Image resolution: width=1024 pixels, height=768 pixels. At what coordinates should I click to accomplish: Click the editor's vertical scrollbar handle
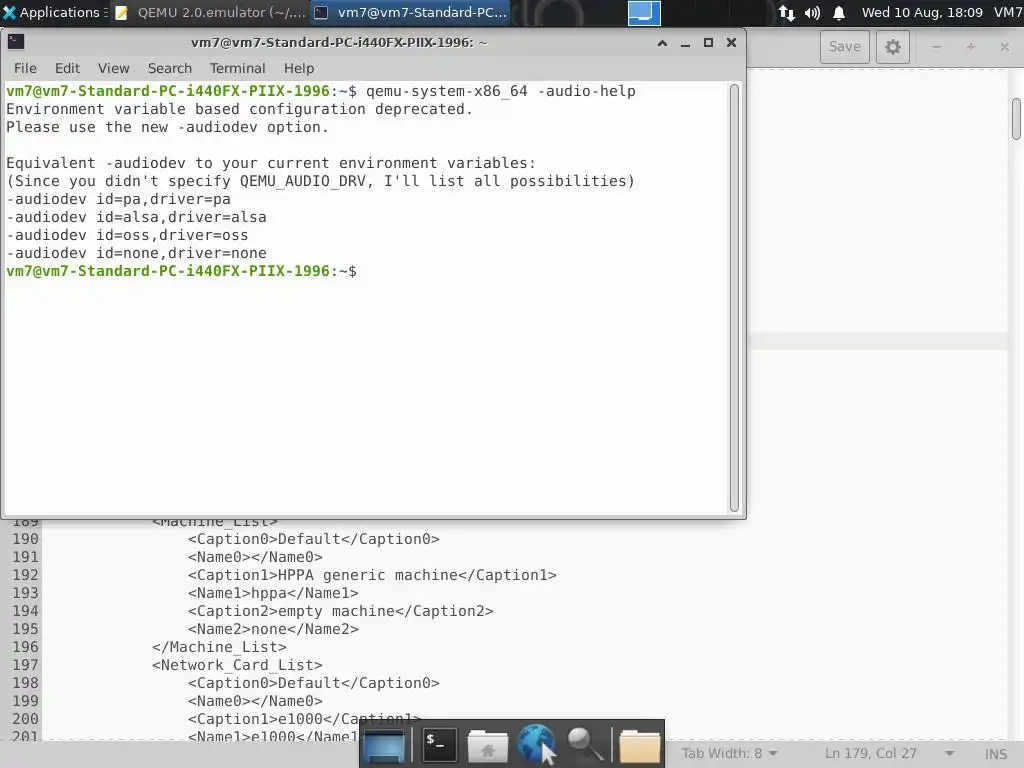(1016, 119)
